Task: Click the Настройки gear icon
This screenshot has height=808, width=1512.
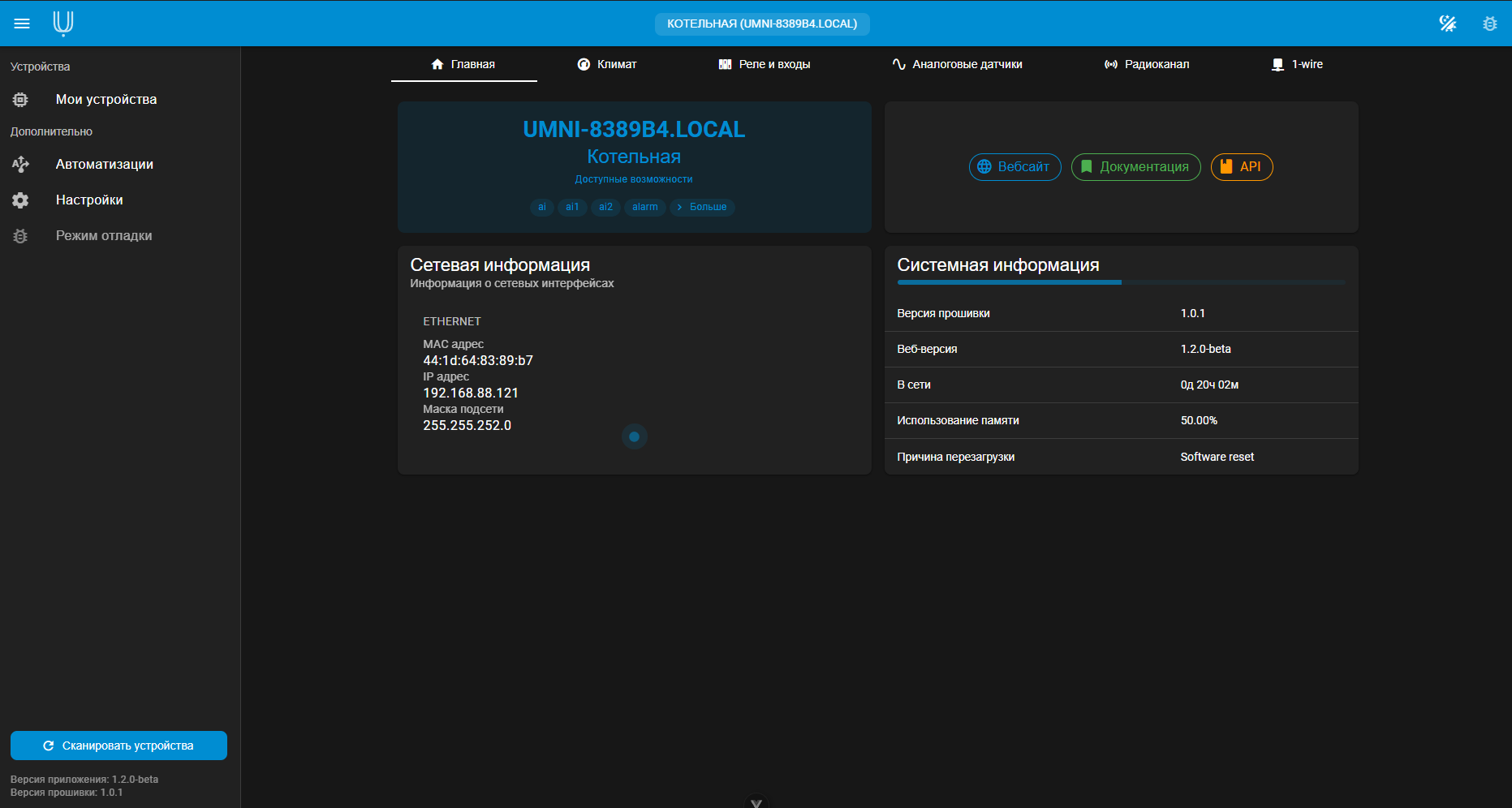Action: (x=20, y=200)
